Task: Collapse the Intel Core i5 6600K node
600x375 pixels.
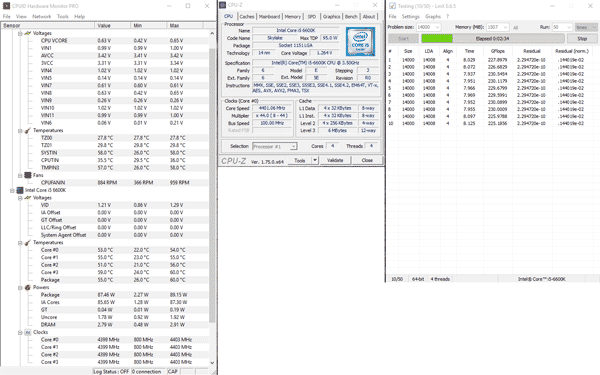Action: [x=13, y=190]
